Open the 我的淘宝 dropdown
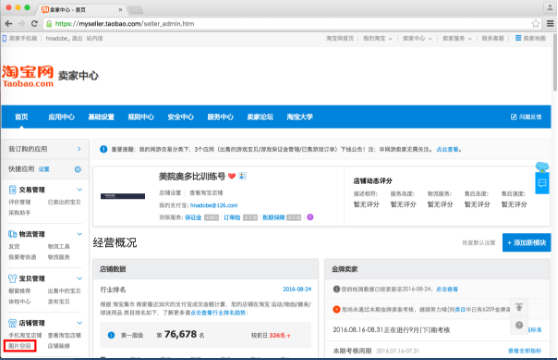Screen dimensions: 558x360 tap(378, 38)
